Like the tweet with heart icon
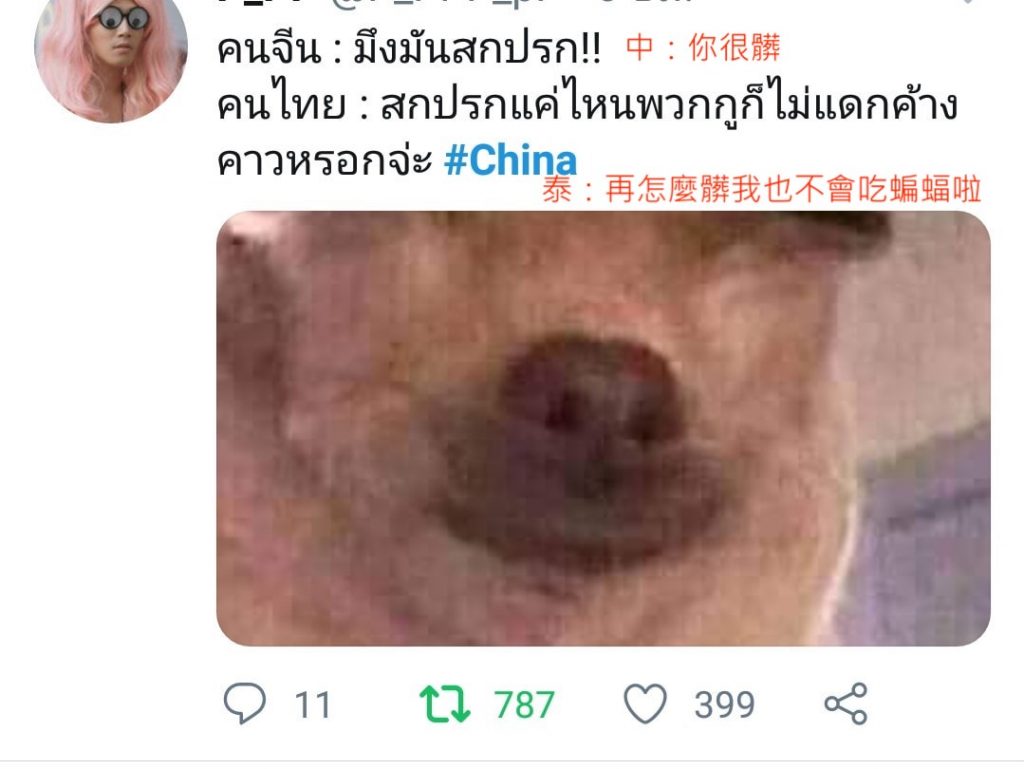The image size is (1024, 769). 645,703
